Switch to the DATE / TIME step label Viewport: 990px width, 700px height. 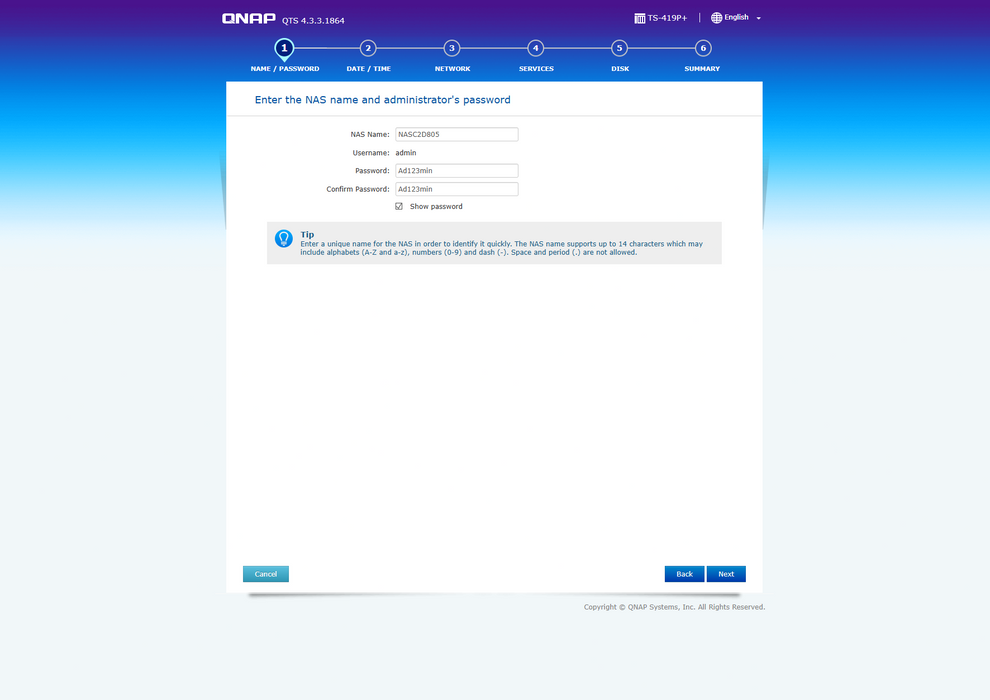click(368, 69)
